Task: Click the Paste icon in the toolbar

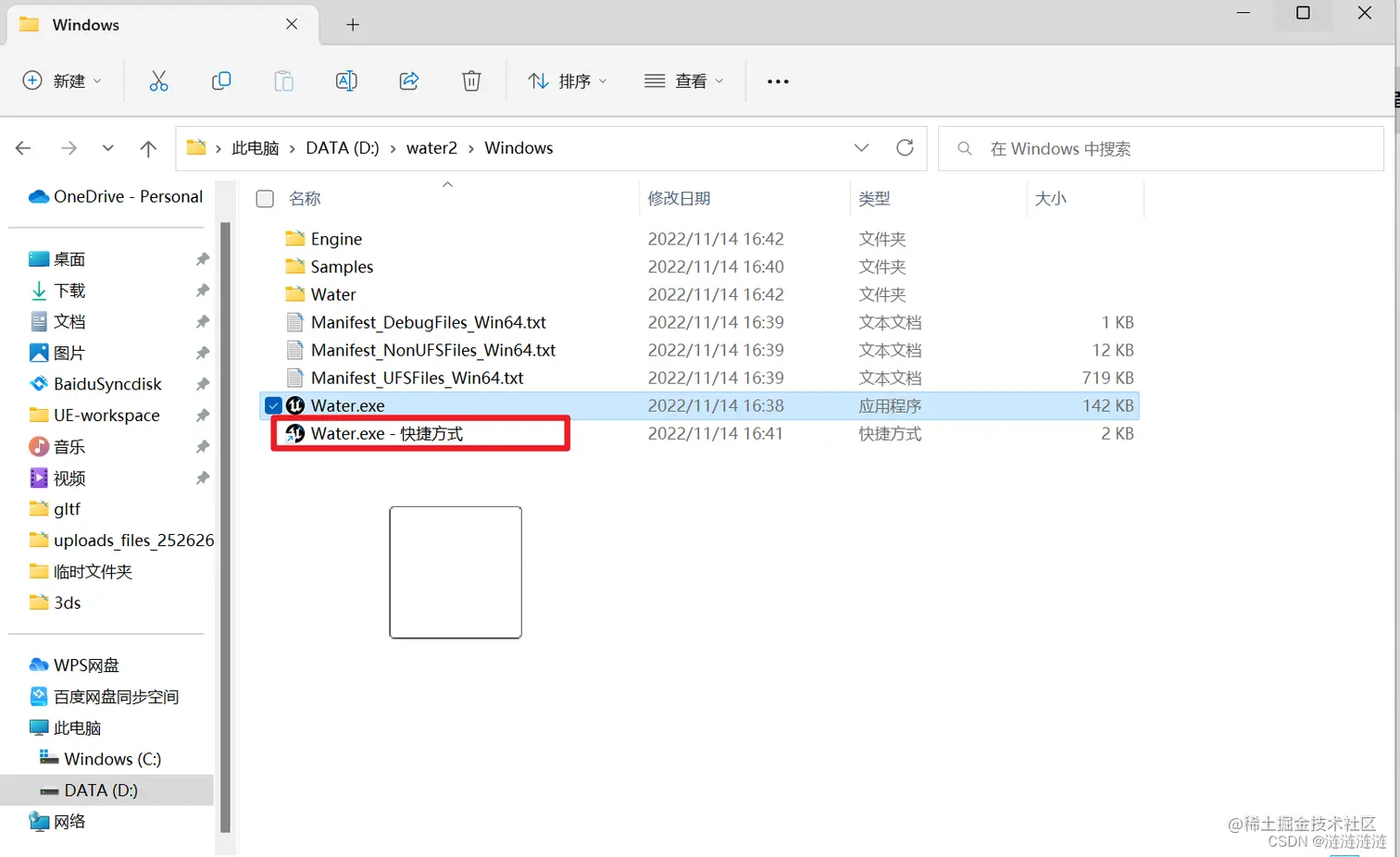Action: pyautogui.click(x=283, y=81)
